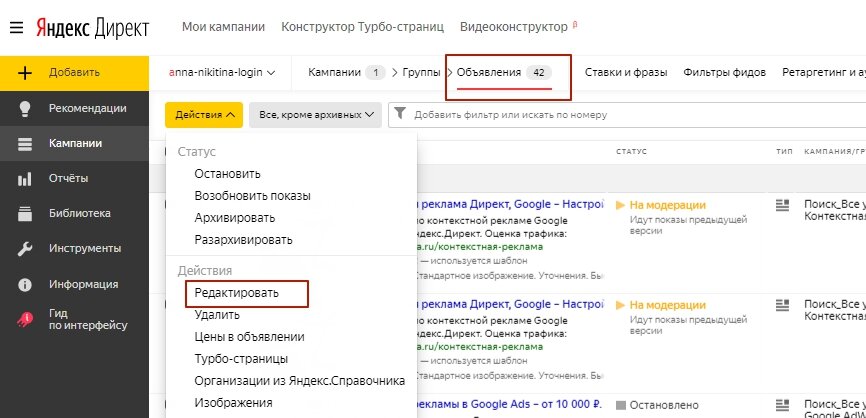This screenshot has height=418, width=866.
Task: Click second ad's green контекстная-реклама URL
Action: point(480,347)
